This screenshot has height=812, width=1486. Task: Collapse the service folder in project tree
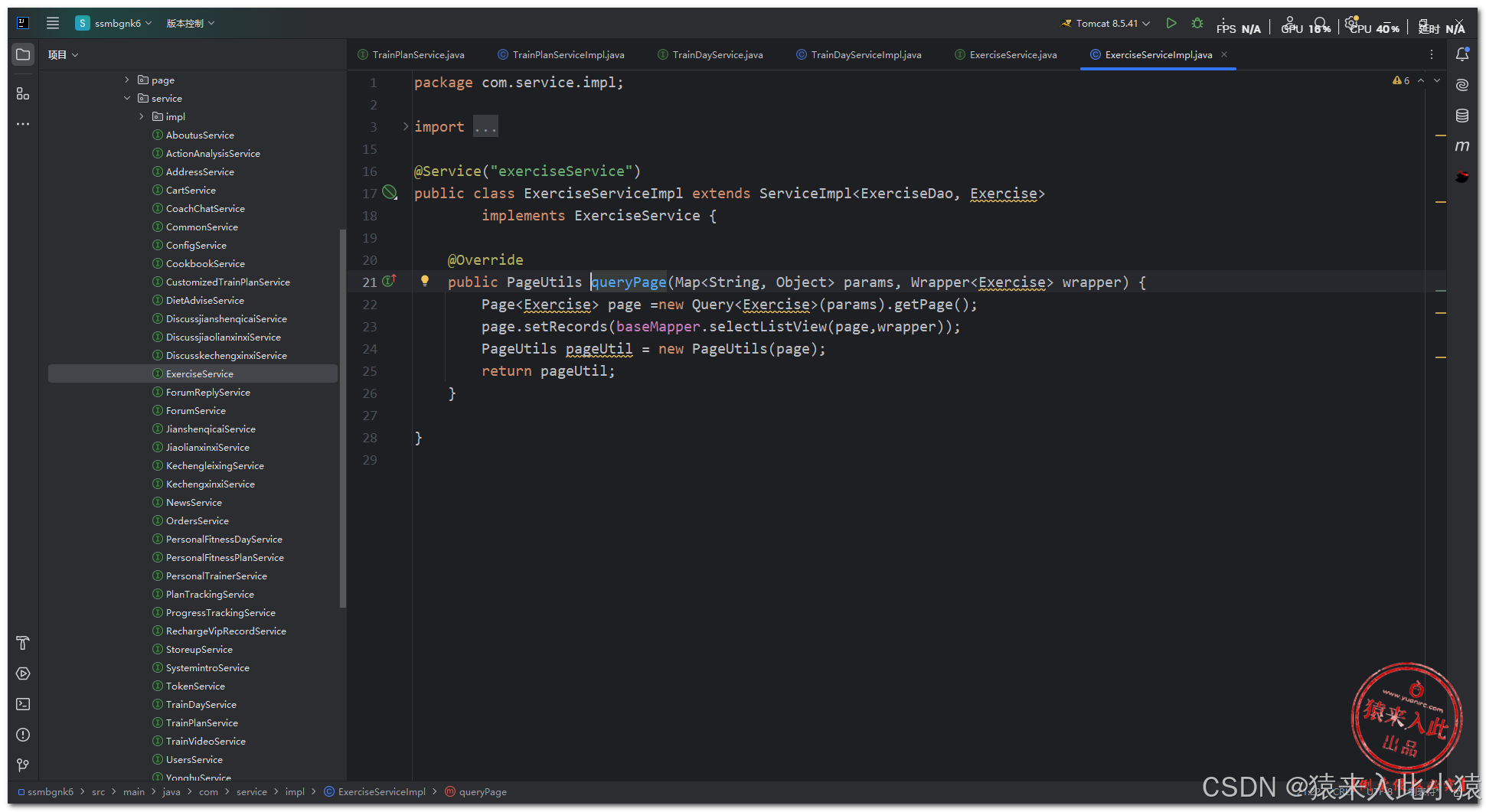127,98
